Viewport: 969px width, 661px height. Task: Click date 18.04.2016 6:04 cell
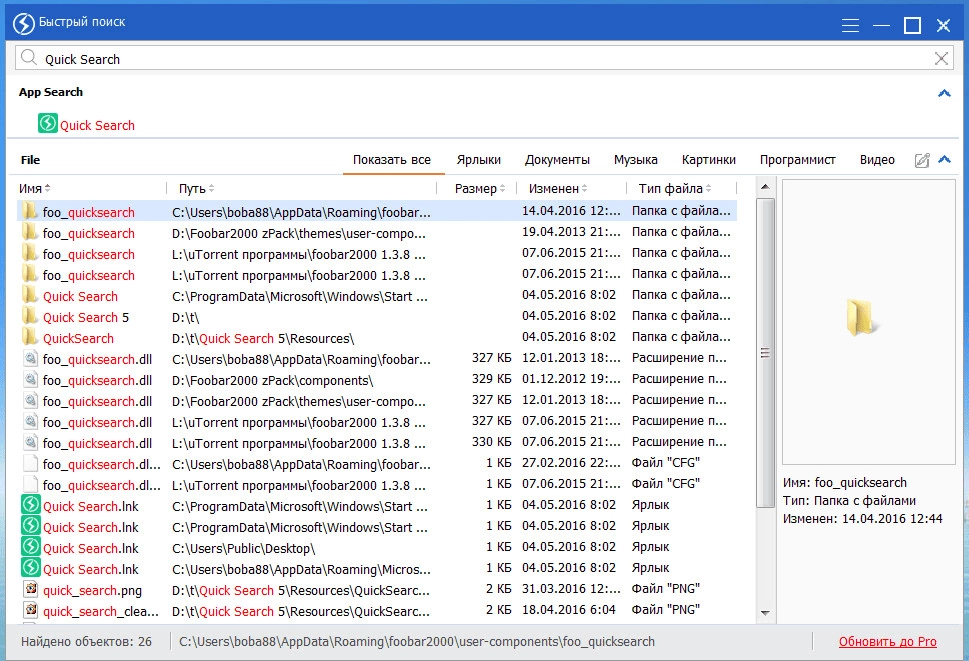(569, 610)
